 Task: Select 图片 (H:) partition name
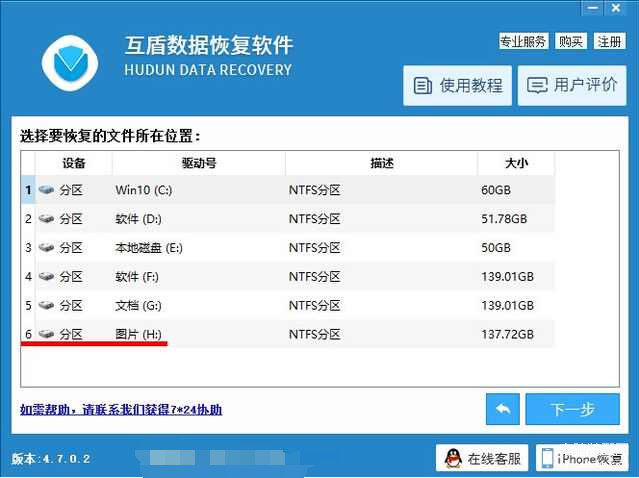click(x=138, y=335)
